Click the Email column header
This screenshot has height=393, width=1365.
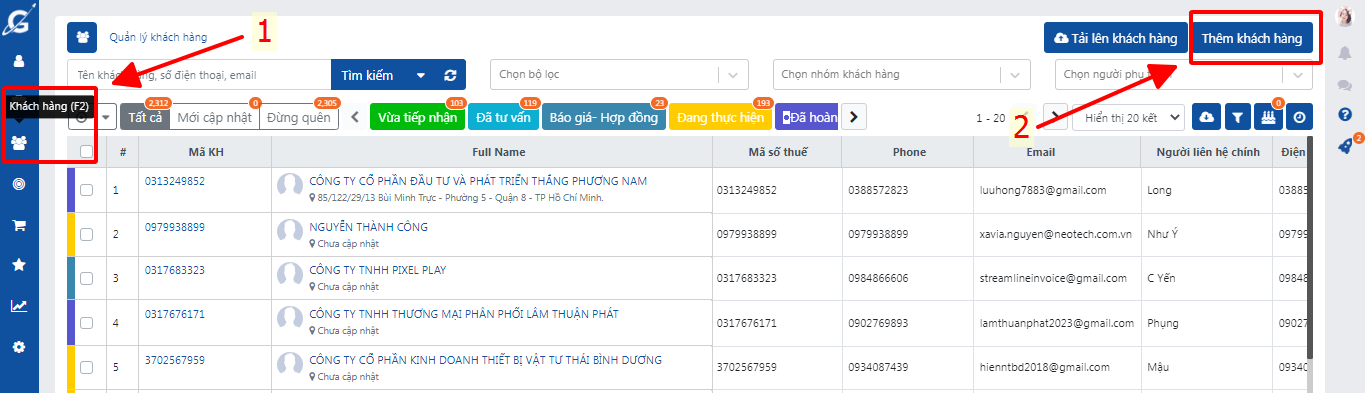click(x=1040, y=152)
